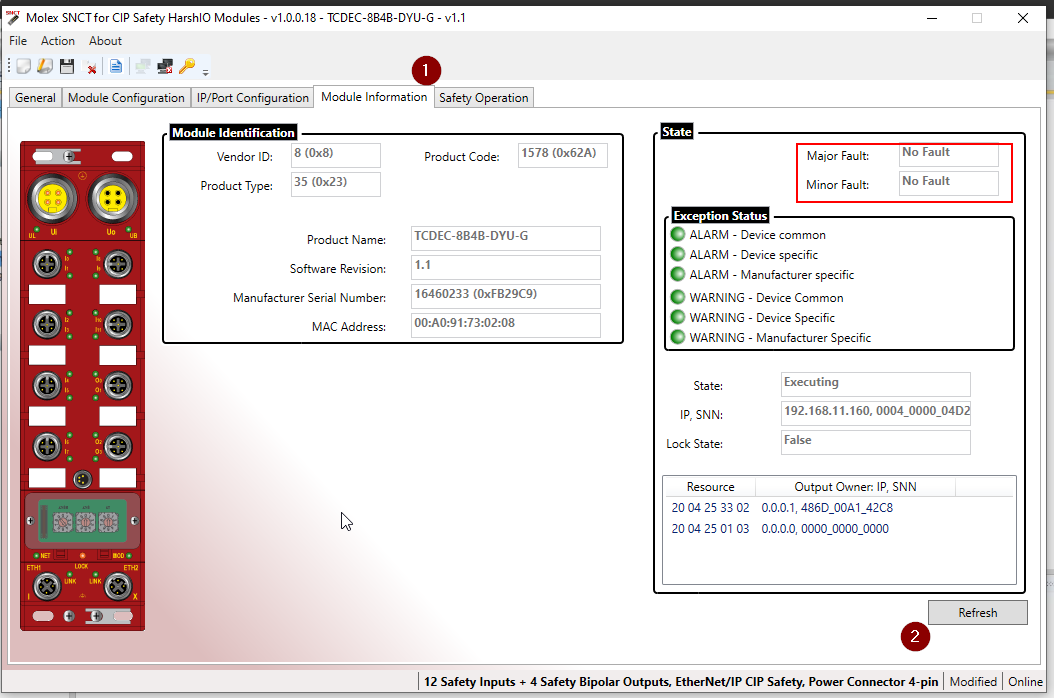Click the Product Code field
This screenshot has width=1054, height=698.
click(563, 155)
